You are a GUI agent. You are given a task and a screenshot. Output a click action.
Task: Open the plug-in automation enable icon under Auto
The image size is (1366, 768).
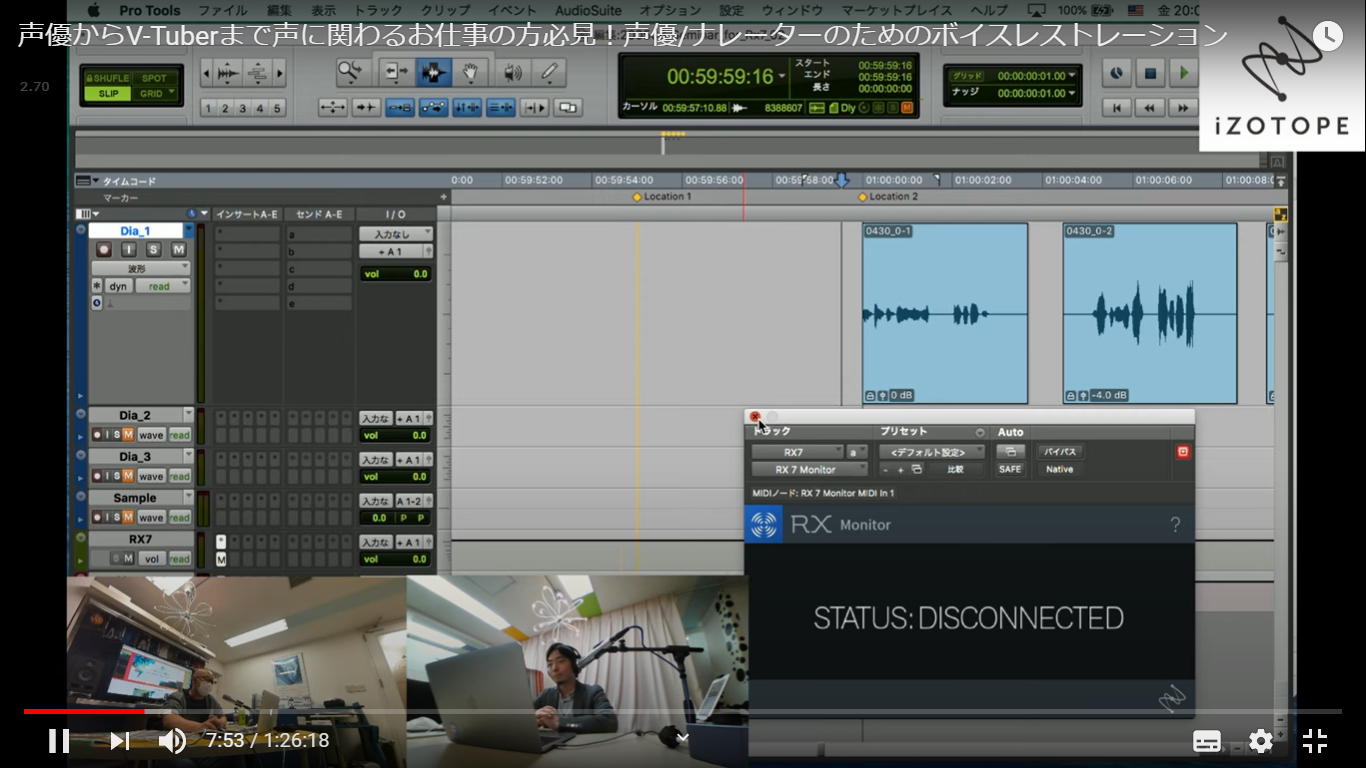[x=1010, y=452]
